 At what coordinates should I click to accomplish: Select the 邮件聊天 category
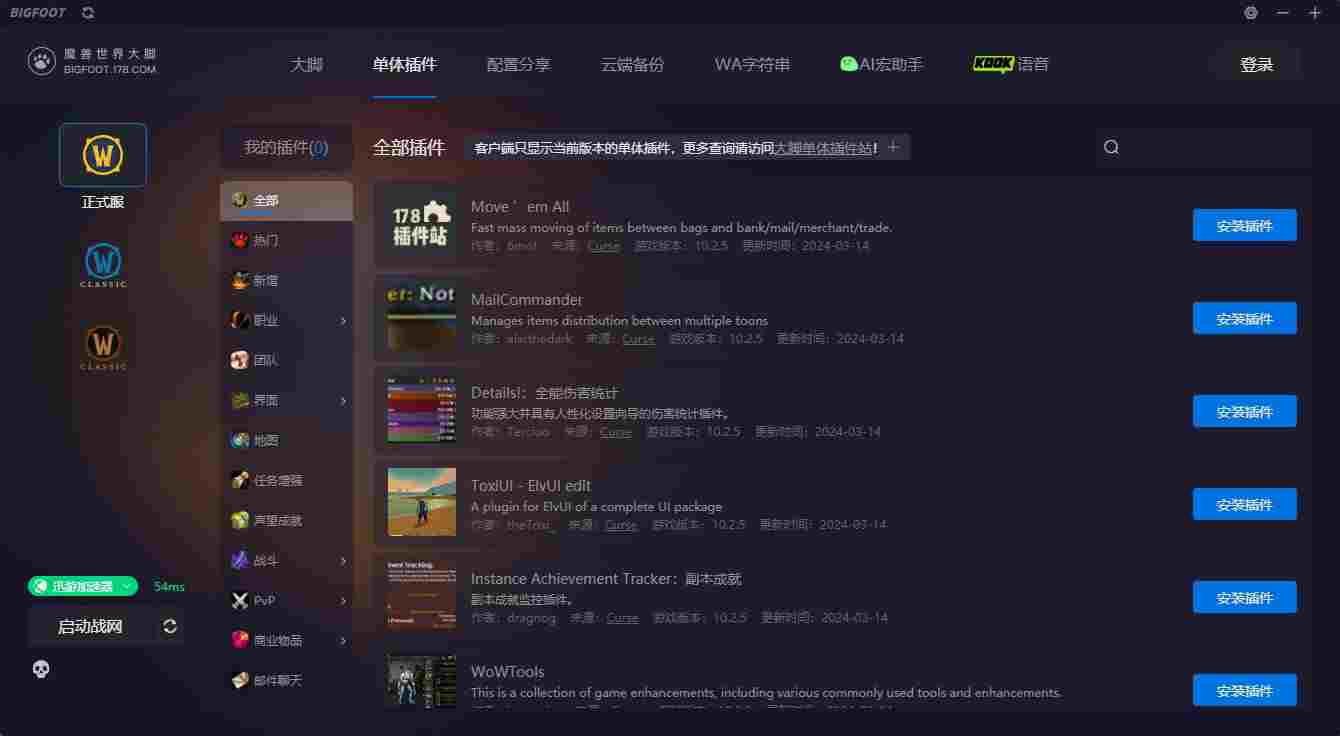pos(286,680)
